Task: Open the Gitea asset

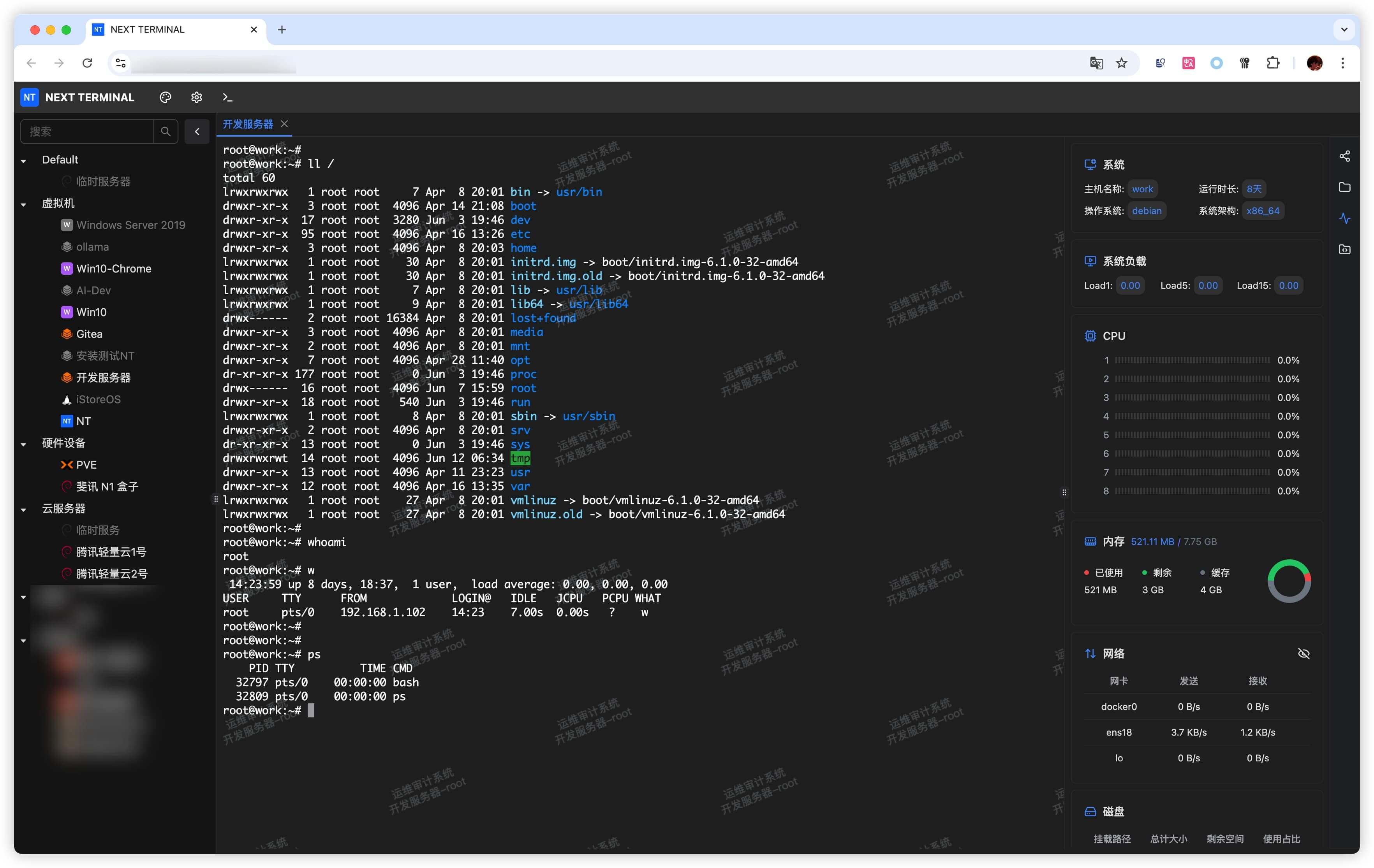Action: (x=89, y=334)
